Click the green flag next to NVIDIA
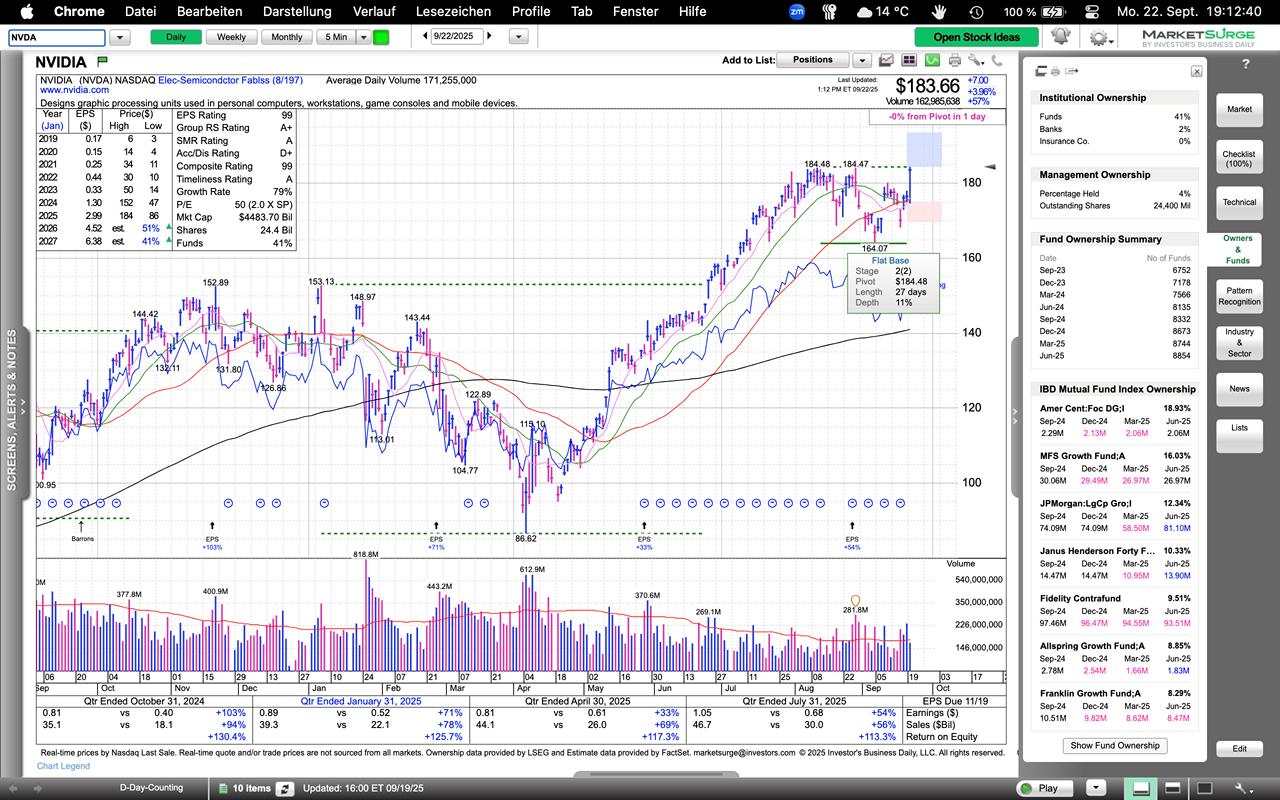Image resolution: width=1280 pixels, height=800 pixels. [x=102, y=62]
